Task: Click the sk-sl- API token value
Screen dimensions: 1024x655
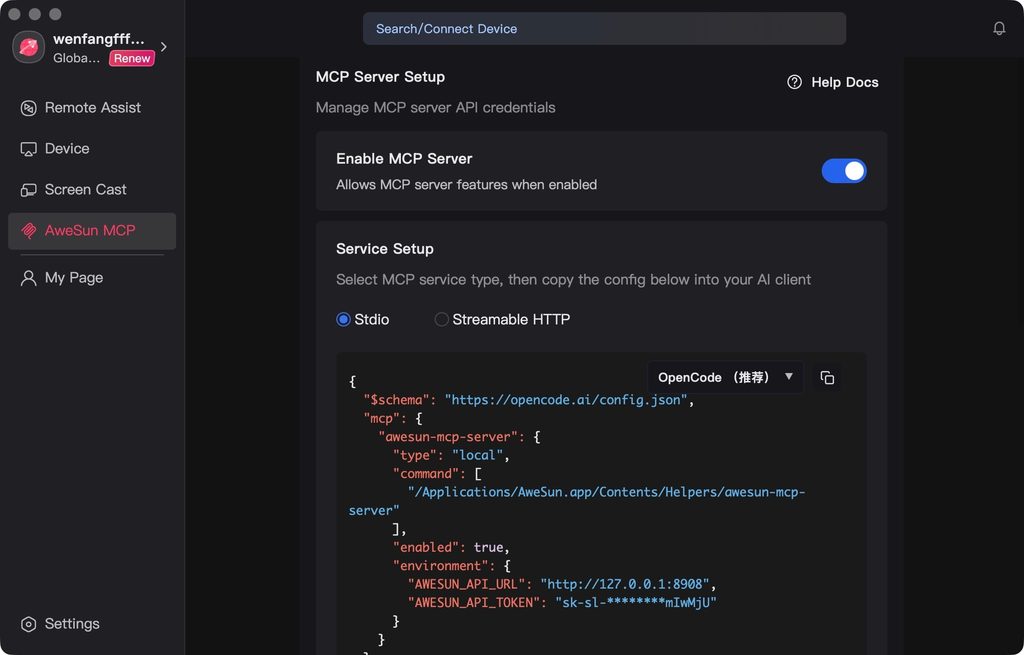Action: click(635, 603)
